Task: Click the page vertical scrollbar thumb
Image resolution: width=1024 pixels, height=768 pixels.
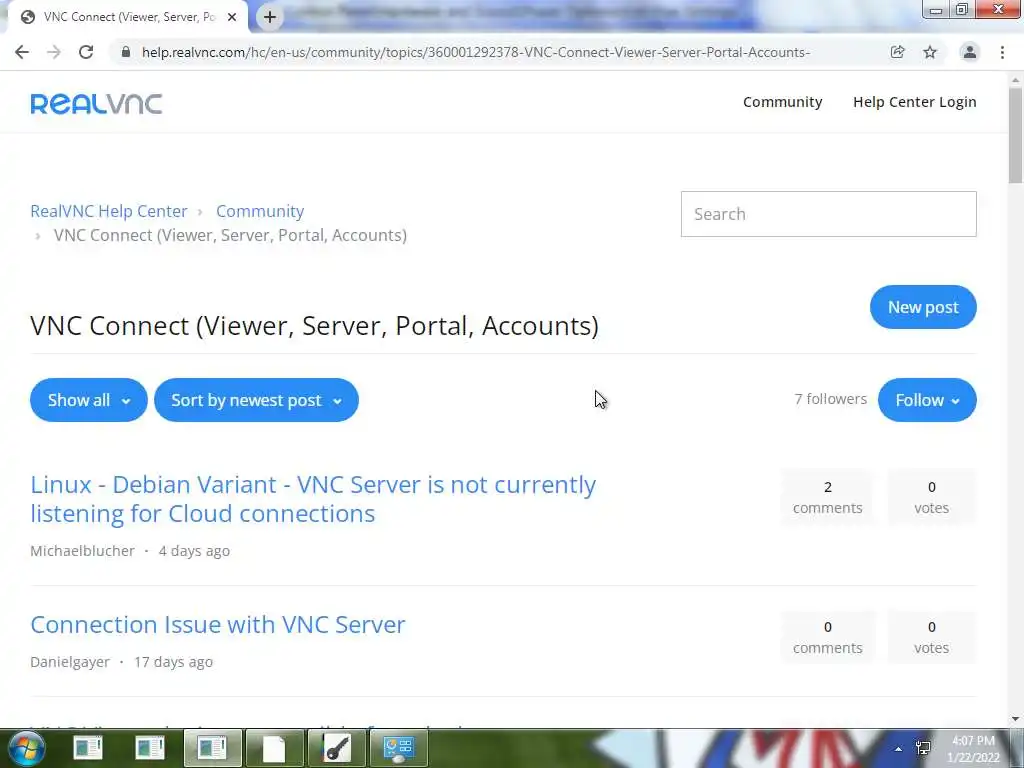Action: [x=1016, y=136]
